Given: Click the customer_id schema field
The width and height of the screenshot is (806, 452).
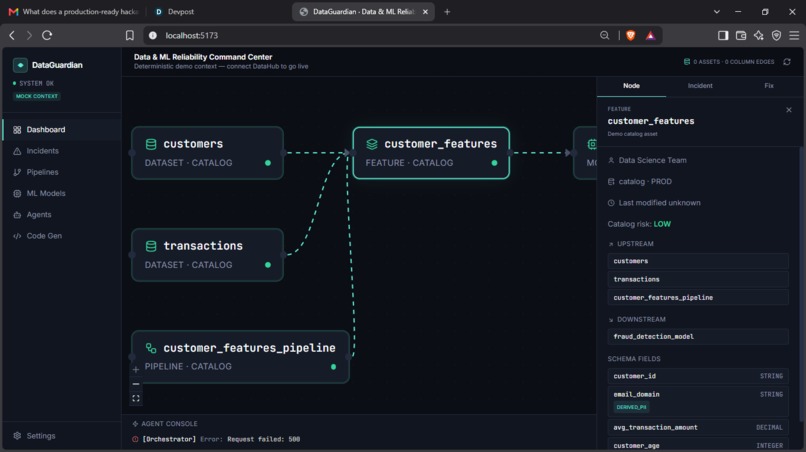Looking at the screenshot, I should 698,376.
